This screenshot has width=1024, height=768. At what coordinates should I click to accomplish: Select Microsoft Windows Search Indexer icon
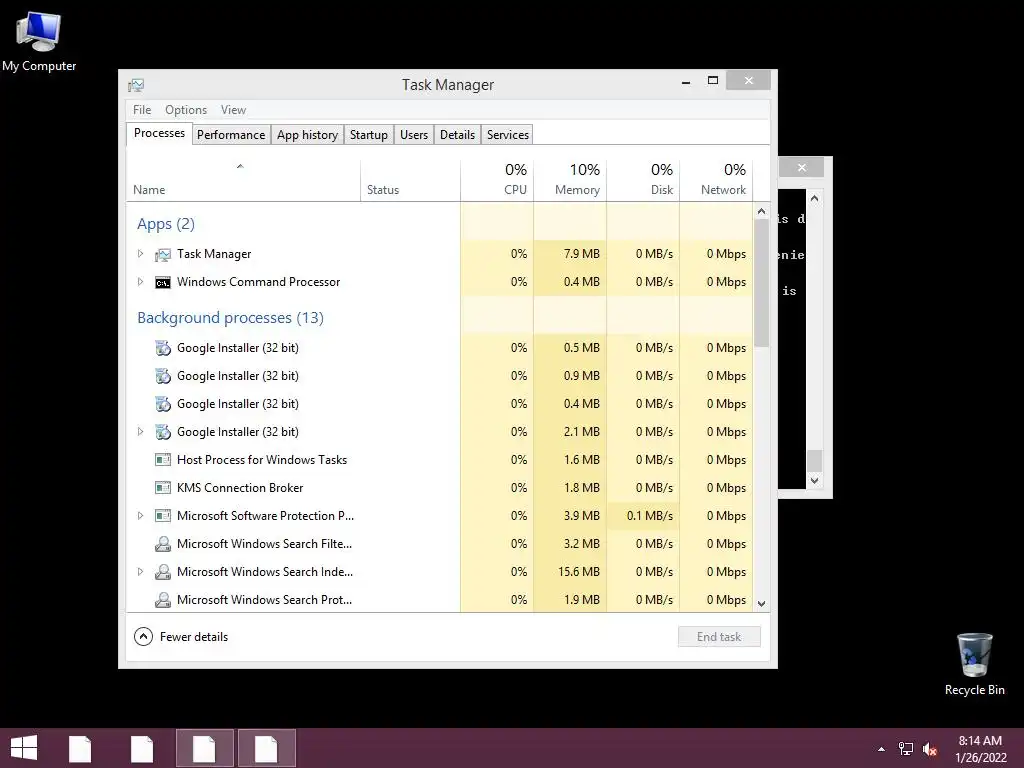[163, 572]
